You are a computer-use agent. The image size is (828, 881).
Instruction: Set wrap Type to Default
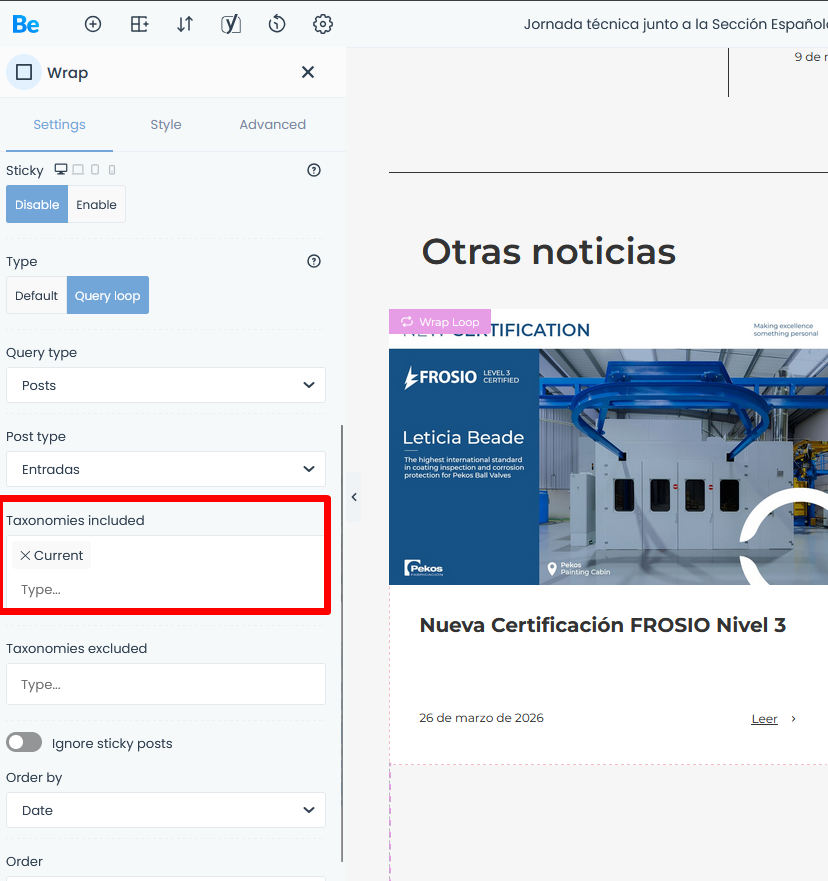tap(36, 295)
